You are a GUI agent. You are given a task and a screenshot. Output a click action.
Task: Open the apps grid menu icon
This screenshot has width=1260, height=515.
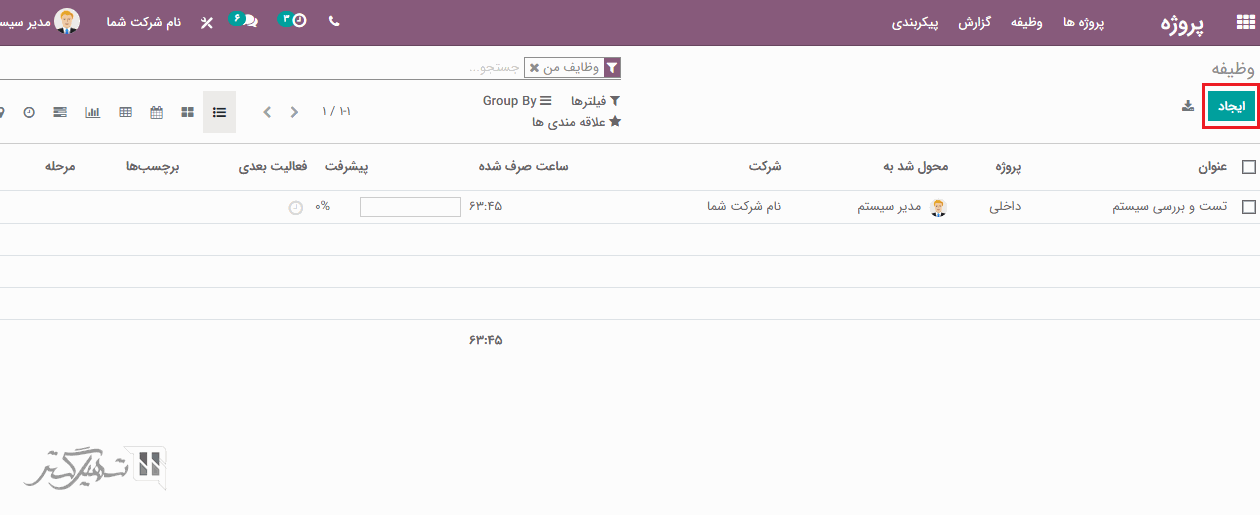click(x=1244, y=22)
